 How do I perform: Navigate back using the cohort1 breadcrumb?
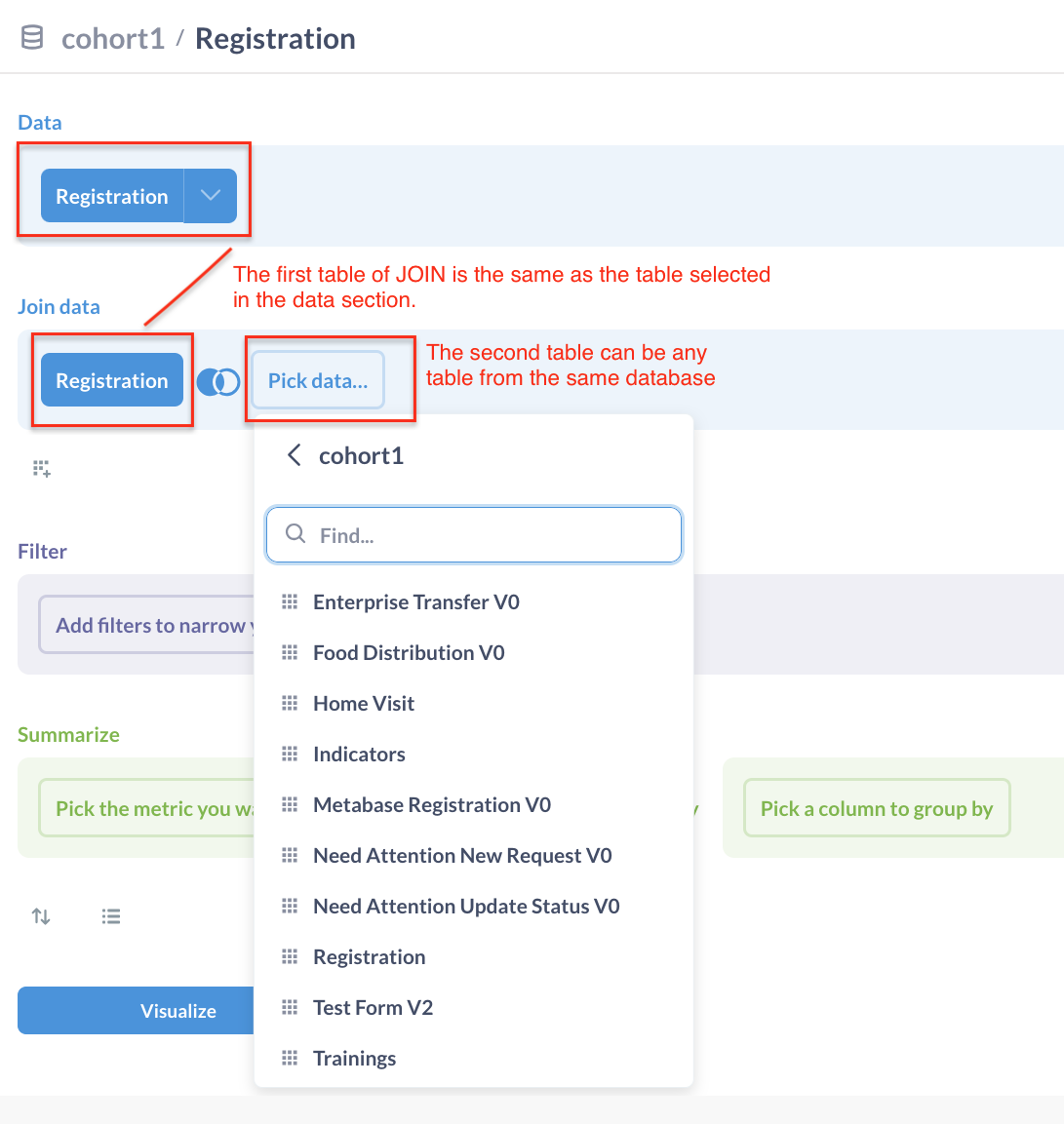point(113,38)
